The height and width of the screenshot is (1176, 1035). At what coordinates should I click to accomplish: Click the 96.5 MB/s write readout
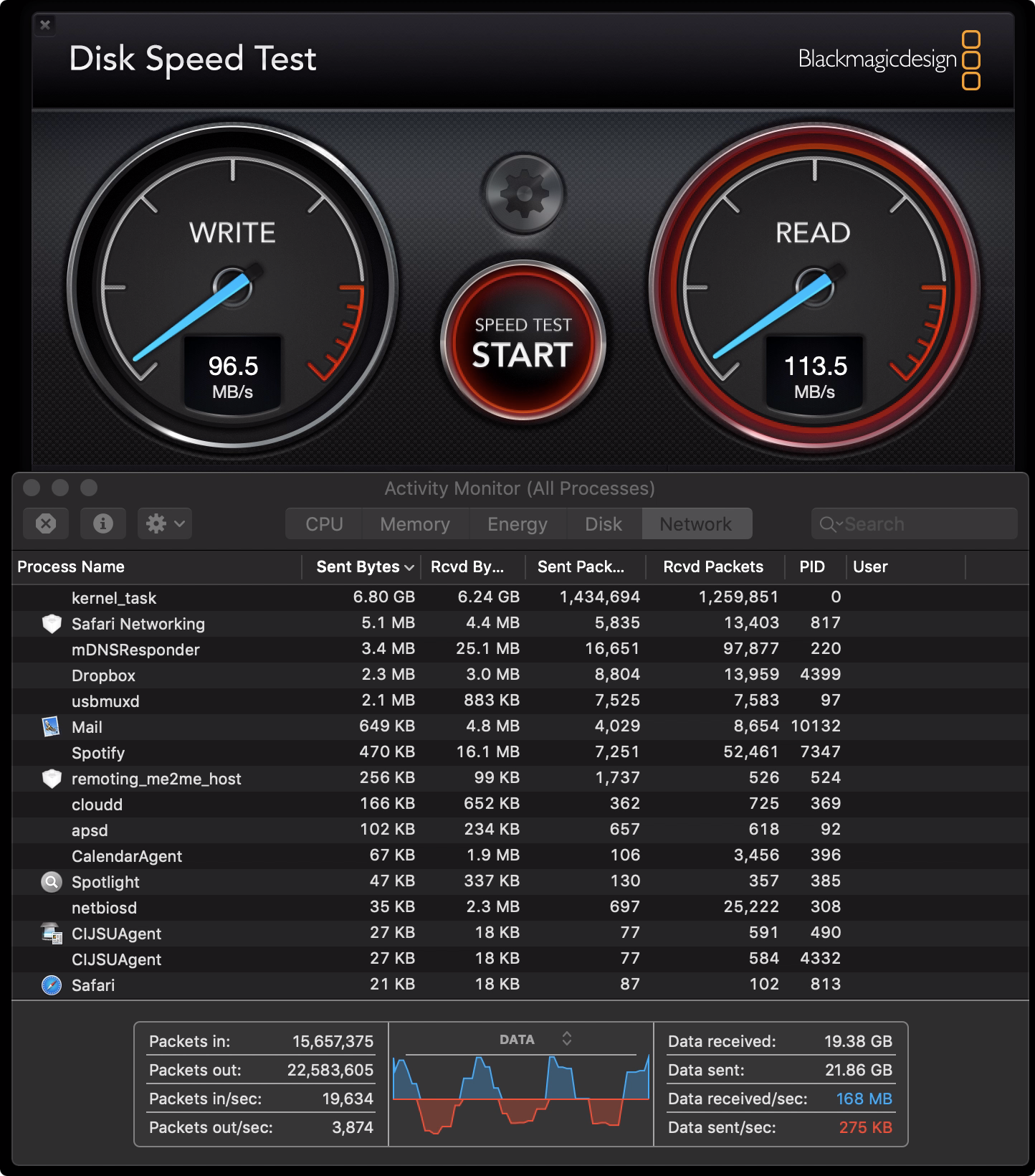pos(233,376)
